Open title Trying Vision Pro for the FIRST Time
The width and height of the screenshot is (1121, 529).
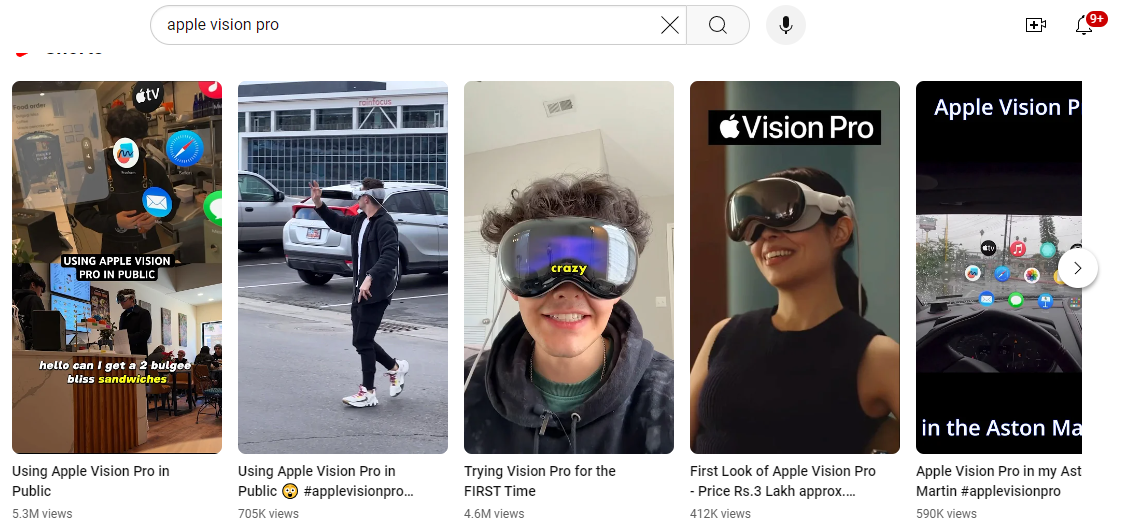pos(540,481)
